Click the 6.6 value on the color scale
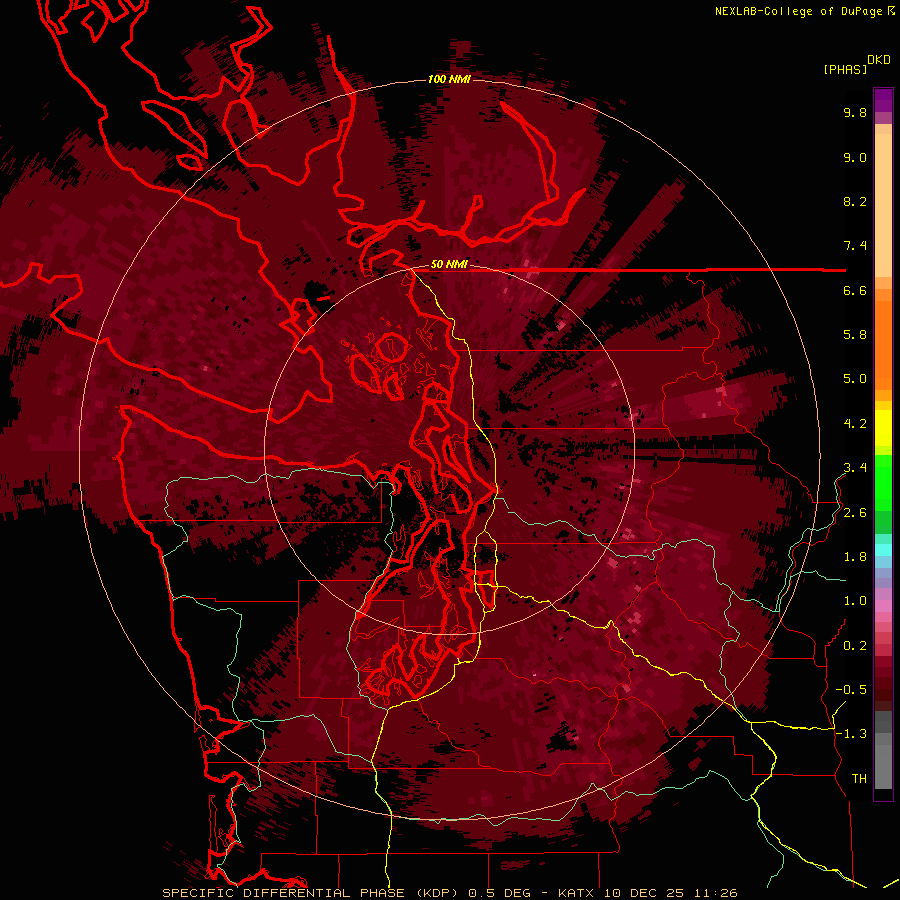 coord(855,290)
